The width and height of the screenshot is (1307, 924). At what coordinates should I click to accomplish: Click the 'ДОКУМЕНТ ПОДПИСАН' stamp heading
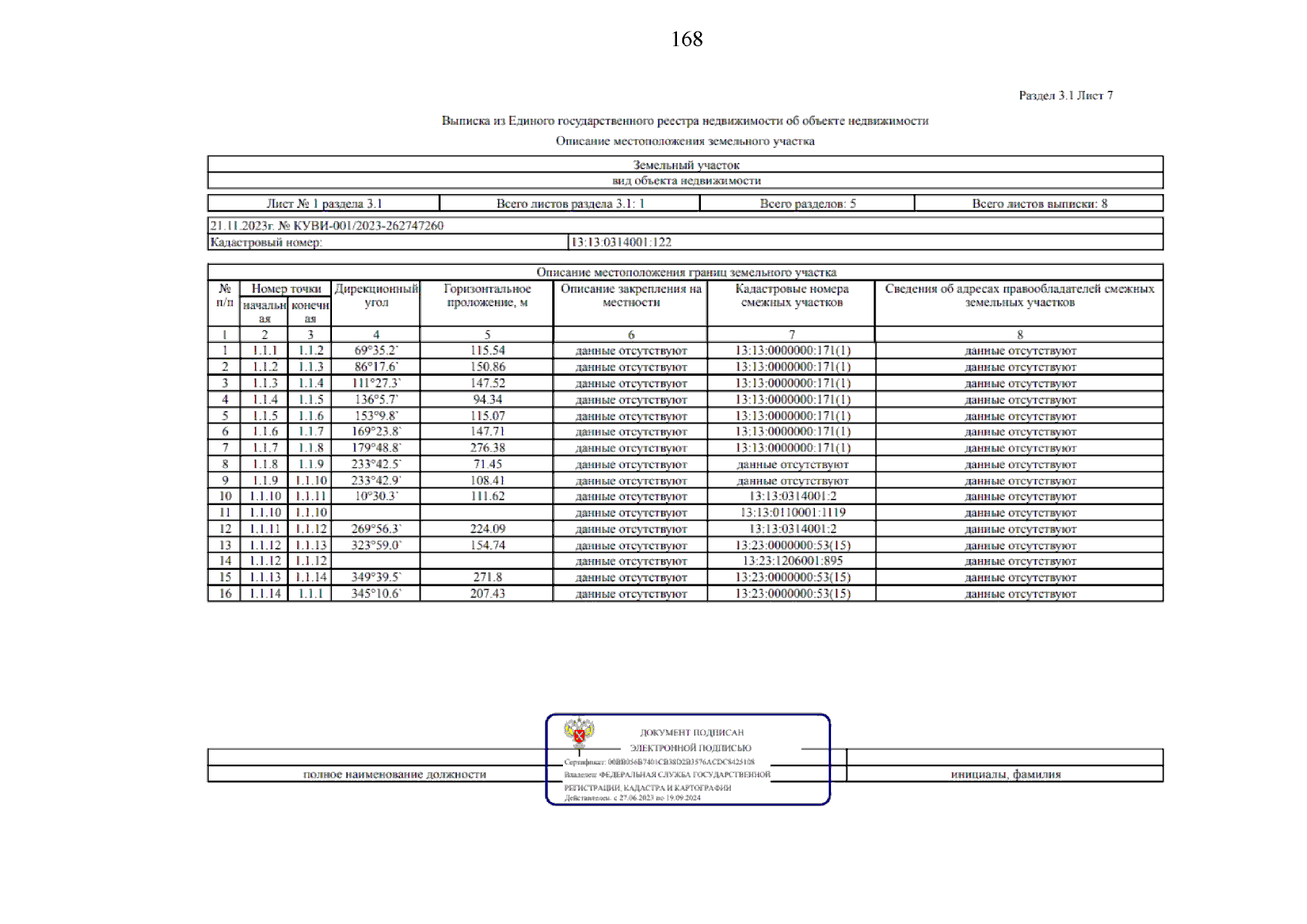[x=692, y=733]
